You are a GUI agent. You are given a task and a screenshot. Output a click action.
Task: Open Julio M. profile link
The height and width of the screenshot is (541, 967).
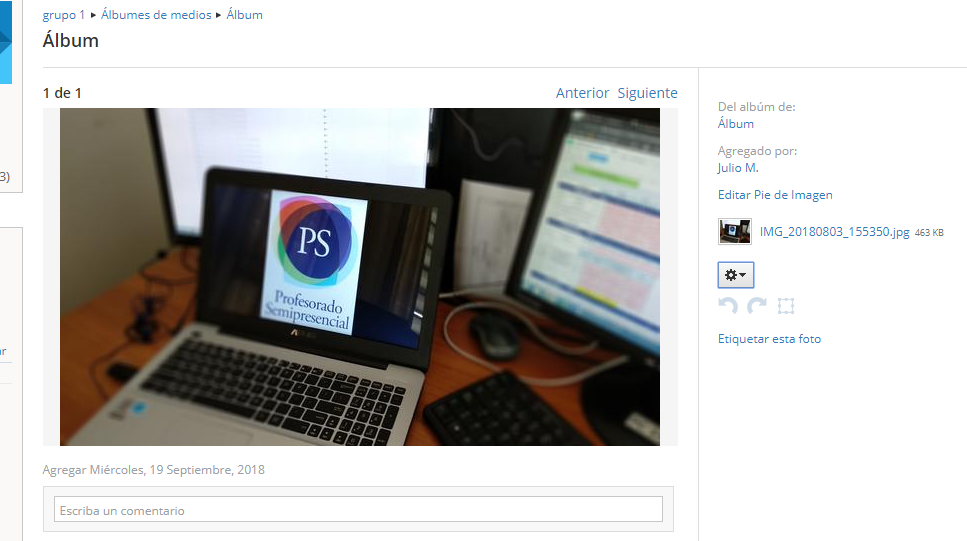[738, 168]
